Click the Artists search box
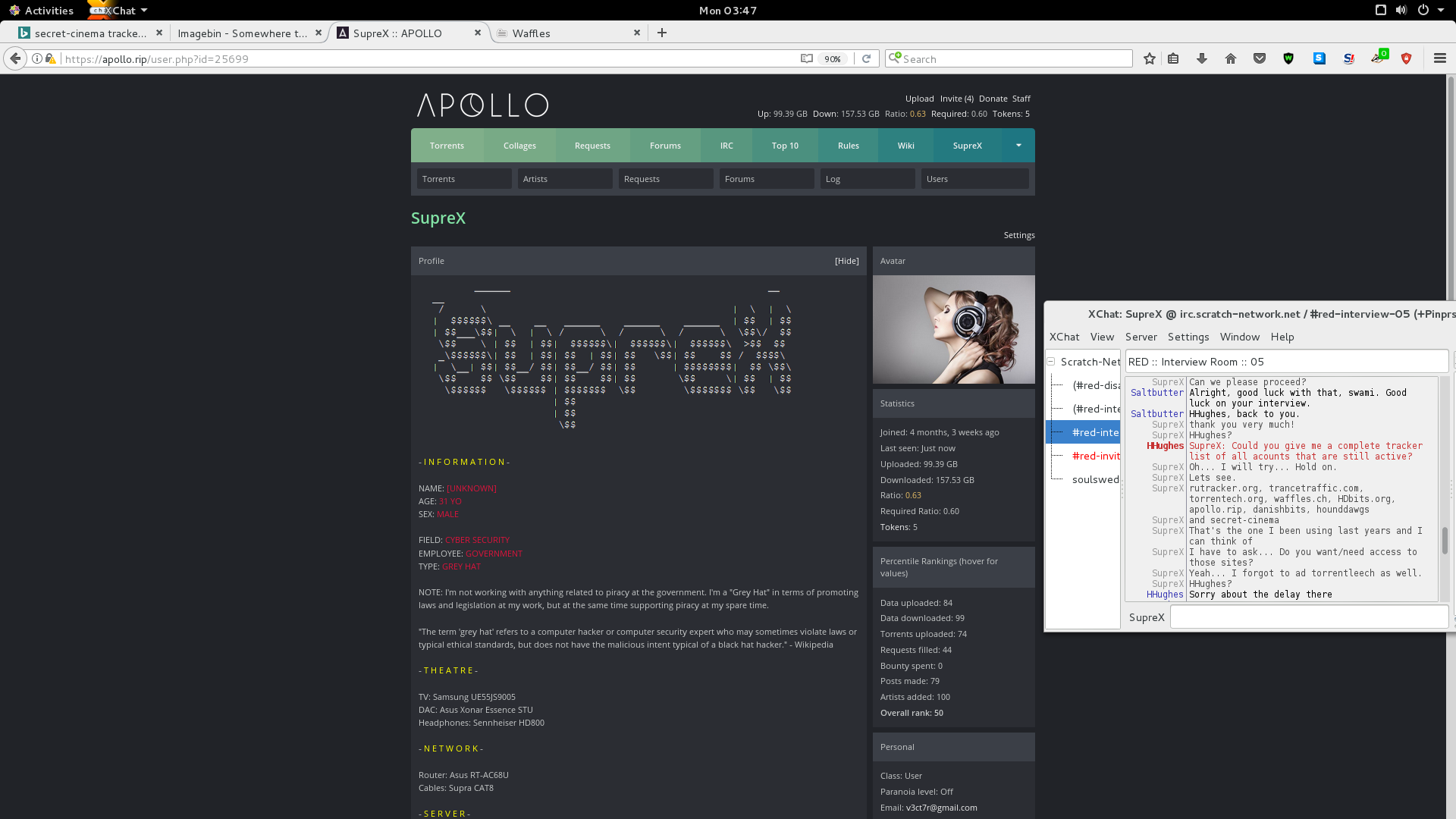This screenshot has width=1456, height=819. click(x=565, y=179)
